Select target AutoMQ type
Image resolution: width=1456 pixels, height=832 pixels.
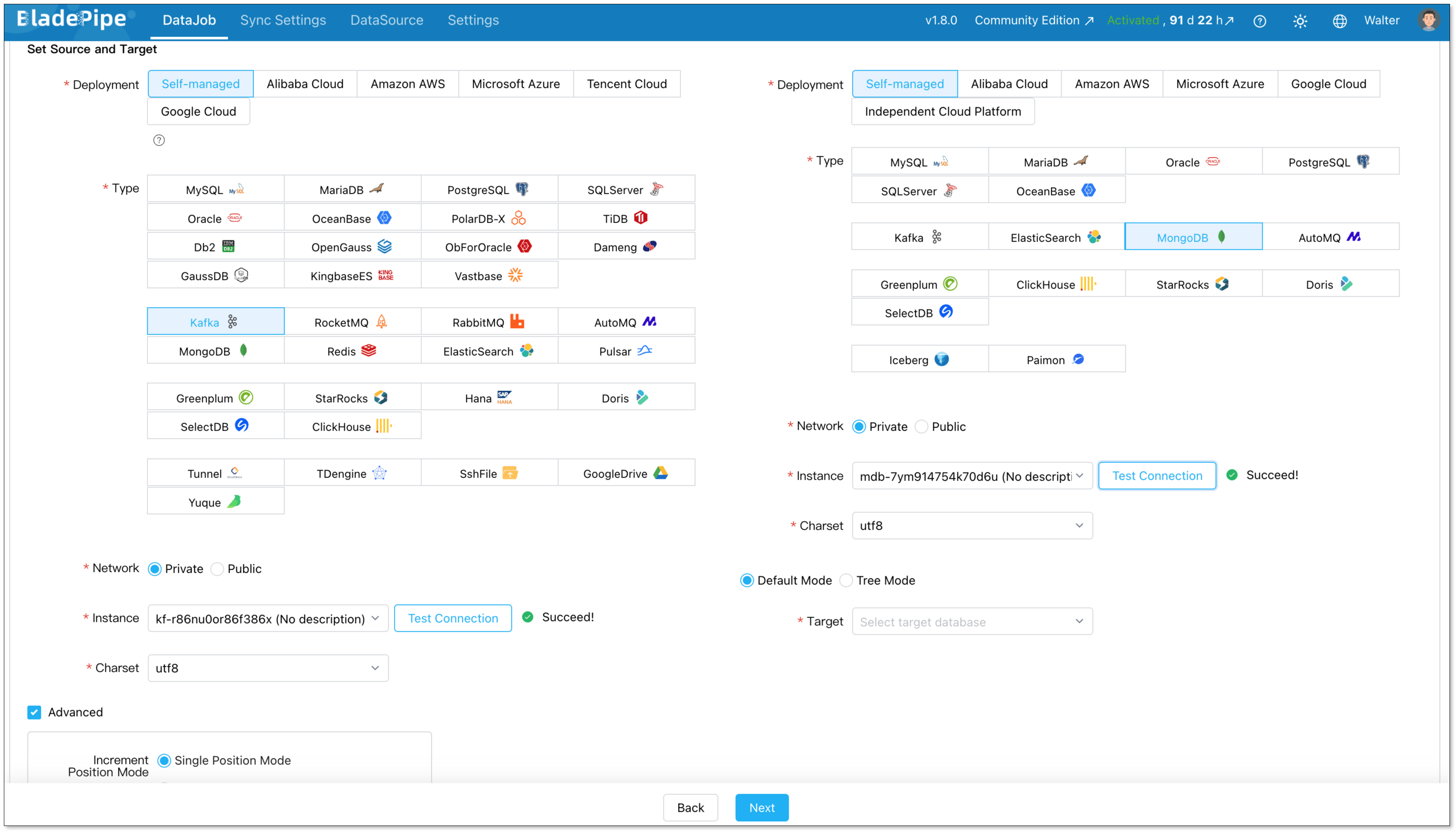1330,237
